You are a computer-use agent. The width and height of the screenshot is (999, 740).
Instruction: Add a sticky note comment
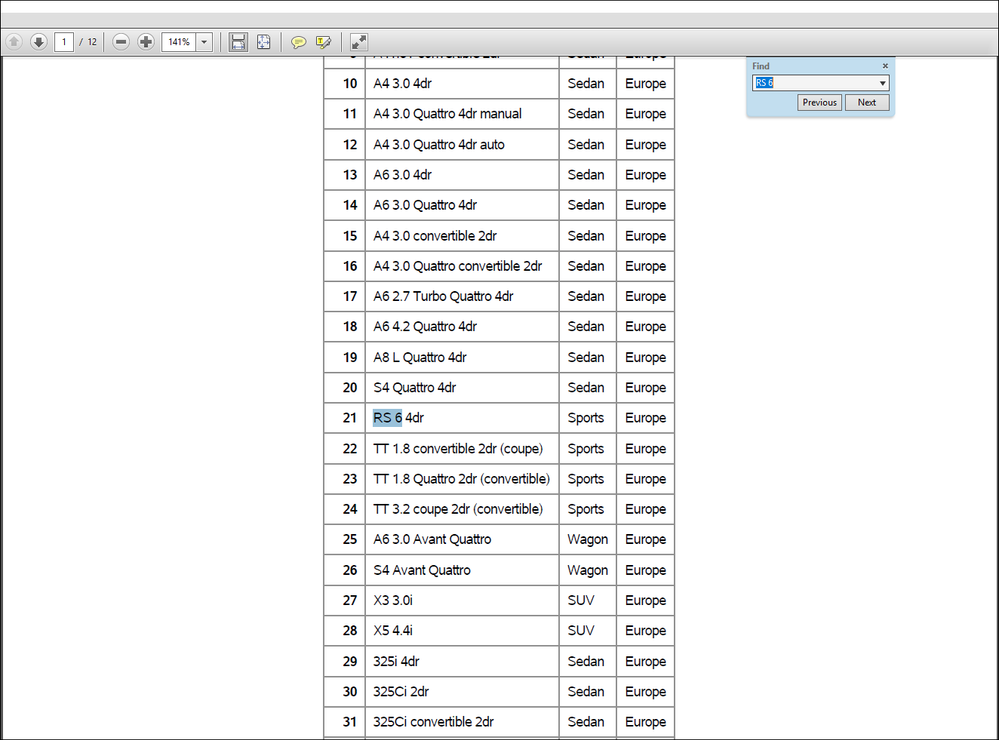(298, 42)
